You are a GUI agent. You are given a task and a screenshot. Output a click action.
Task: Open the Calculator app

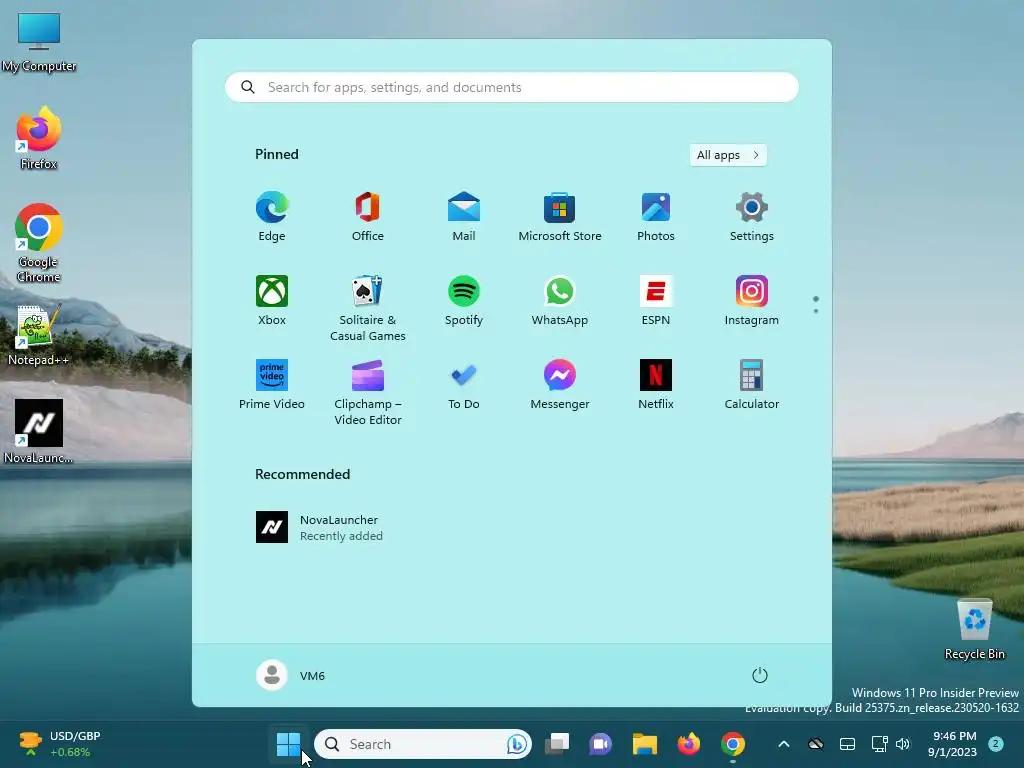(x=752, y=385)
